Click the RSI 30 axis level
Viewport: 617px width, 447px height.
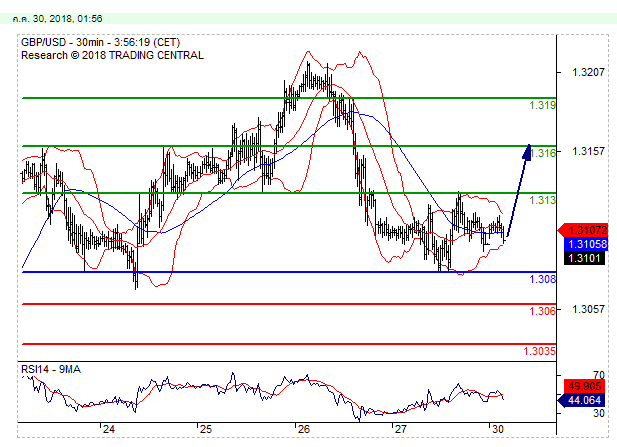point(599,413)
